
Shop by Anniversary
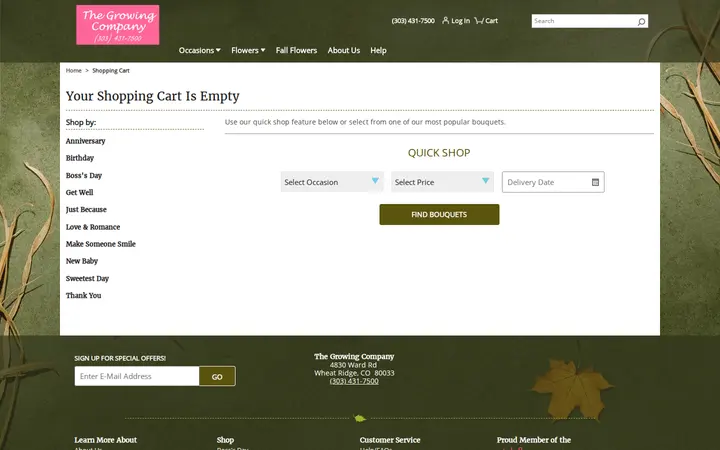click(85, 141)
